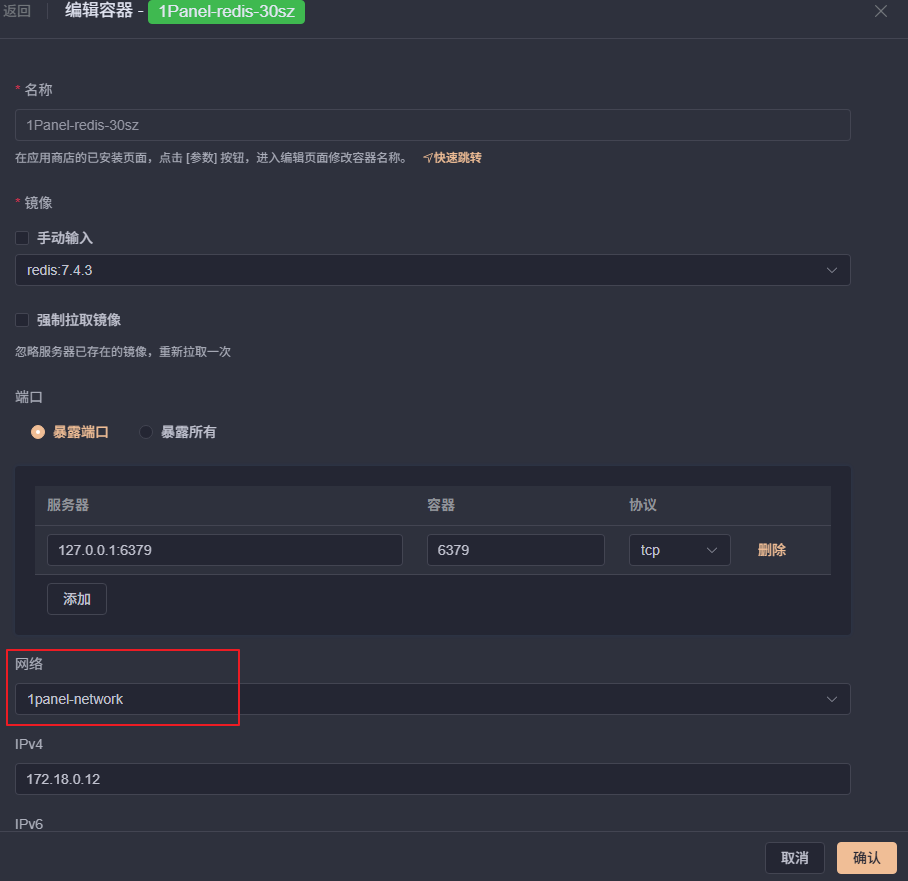Viewport: 908px width, 881px height.
Task: Click the server port field 127.0.0.1:6379
Action: pyautogui.click(x=224, y=549)
